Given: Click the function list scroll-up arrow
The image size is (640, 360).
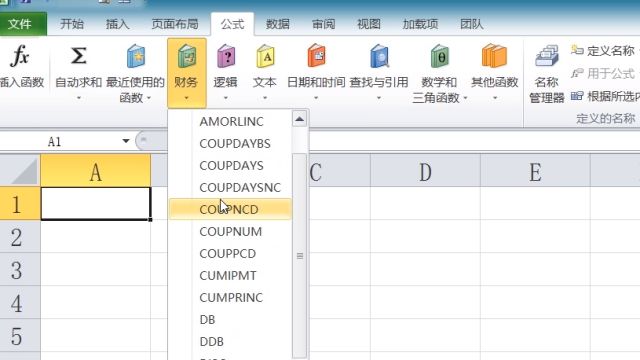Looking at the screenshot, I should [x=300, y=119].
